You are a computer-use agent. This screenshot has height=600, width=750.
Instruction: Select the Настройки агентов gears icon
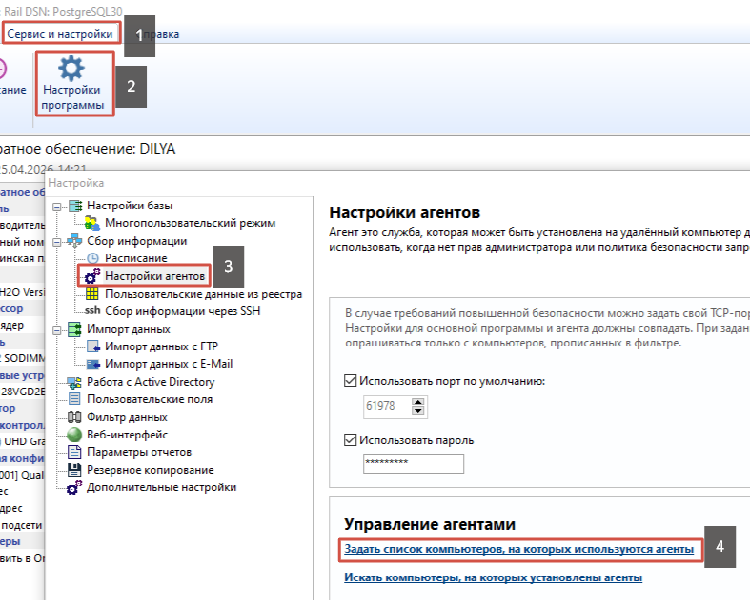(92, 276)
